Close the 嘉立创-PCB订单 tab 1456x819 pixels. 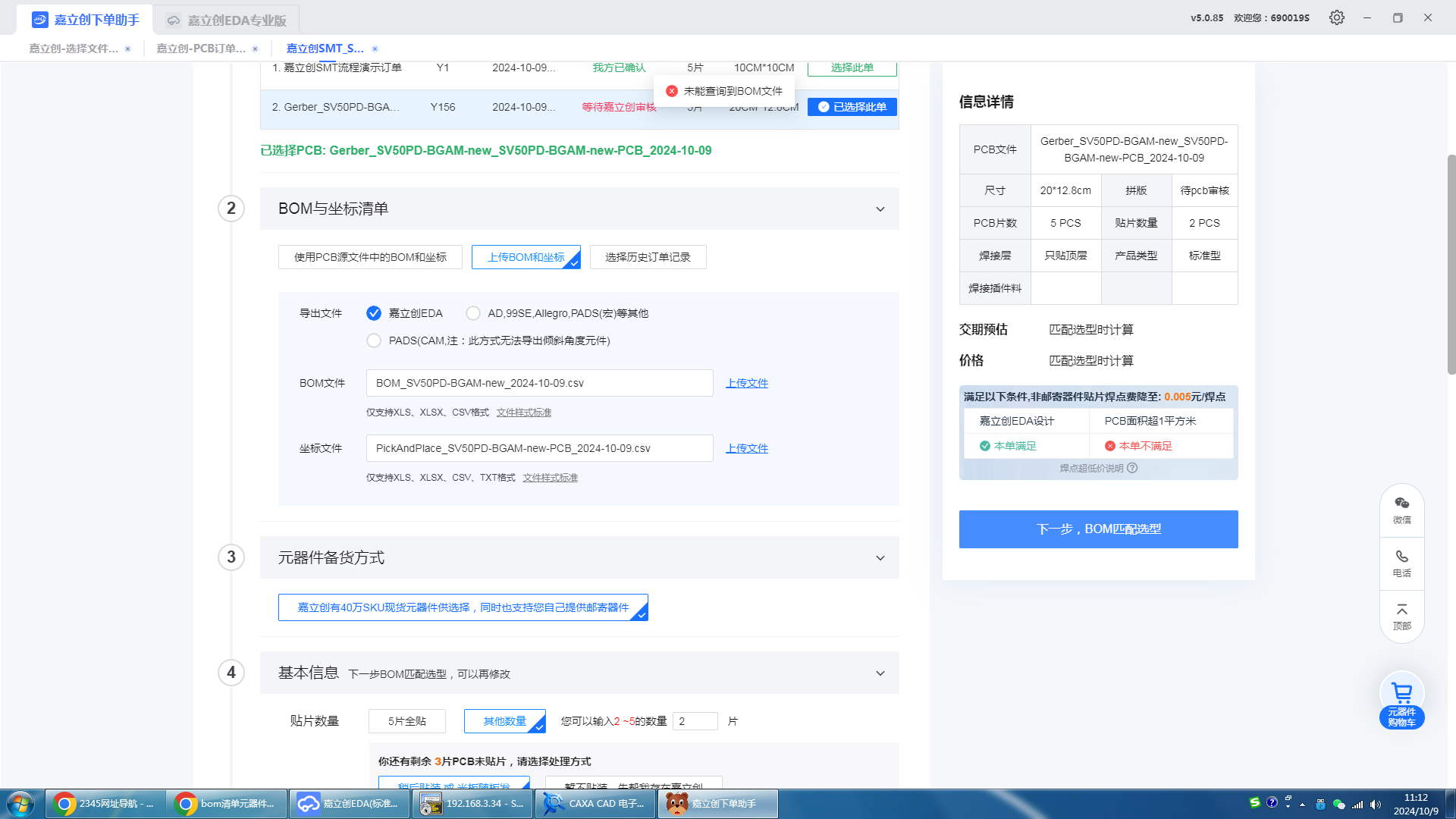pos(255,49)
